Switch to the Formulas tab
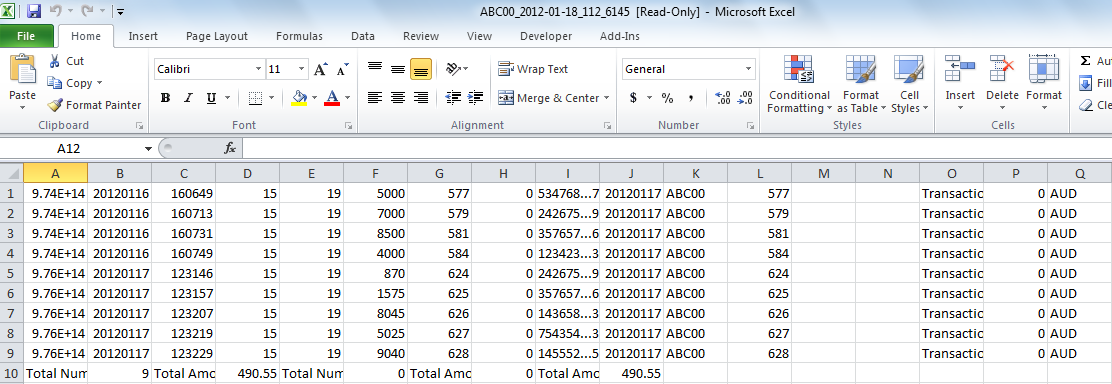 point(299,36)
